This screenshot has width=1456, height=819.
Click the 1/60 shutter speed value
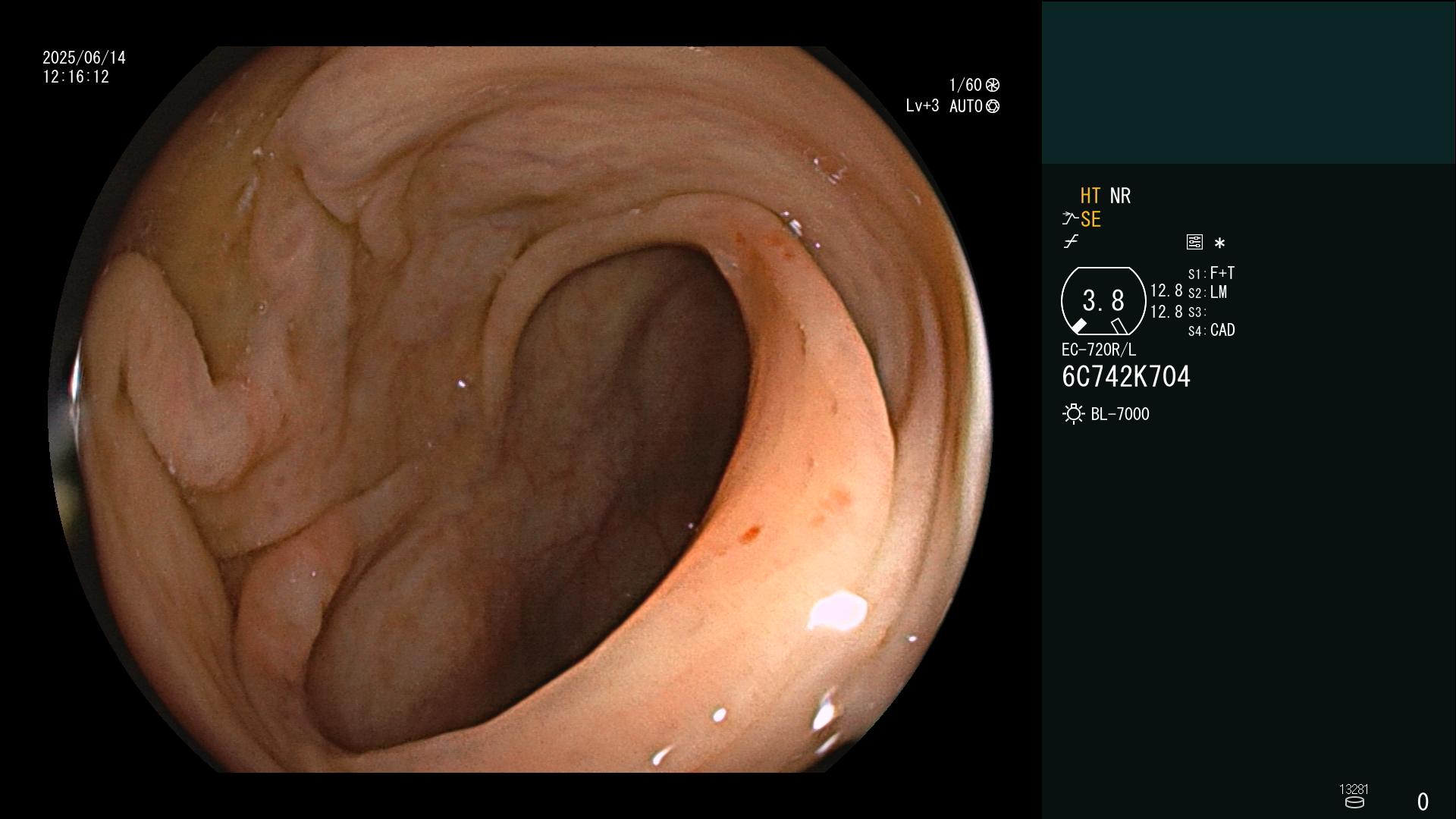[965, 85]
